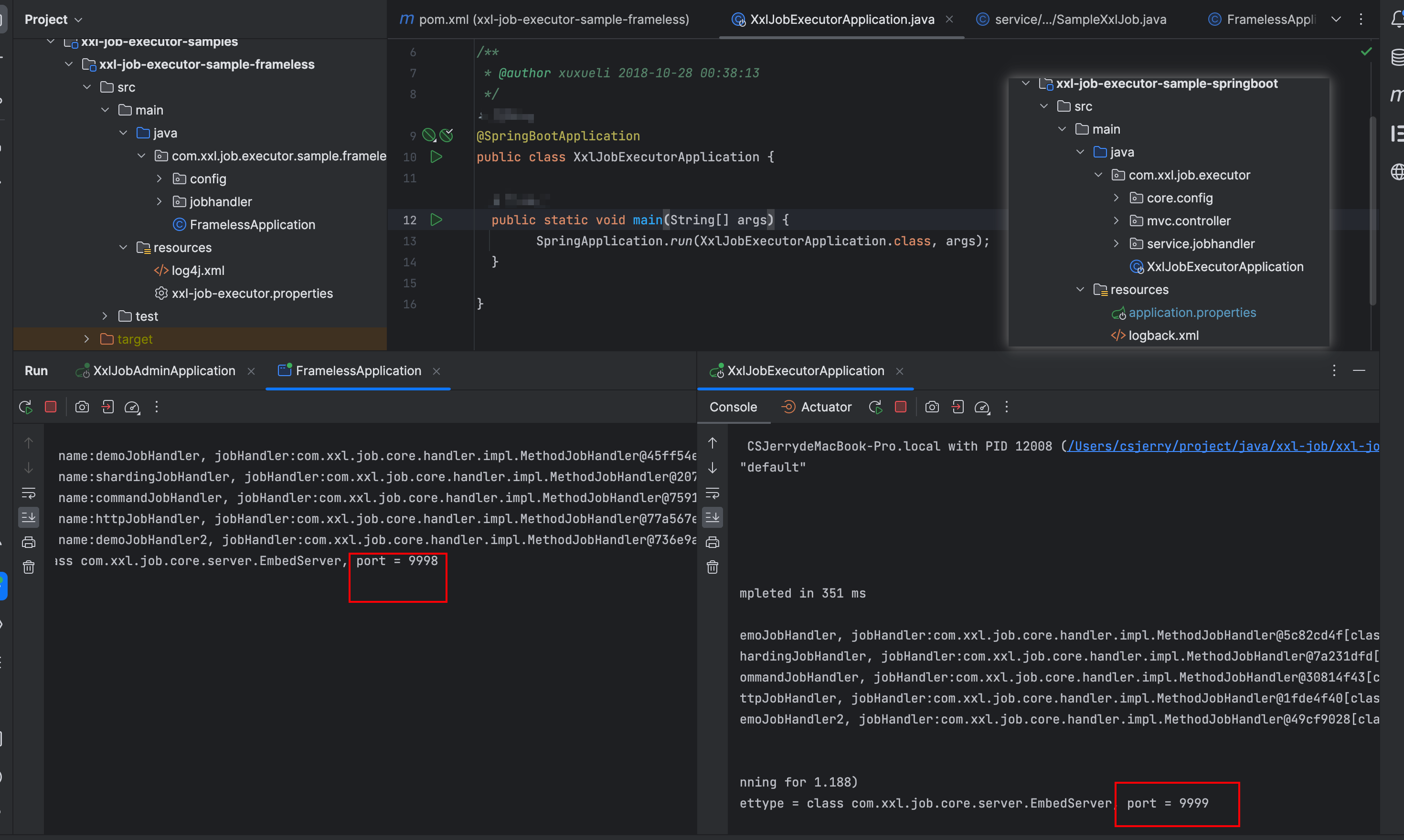Clear all in left console with trash icon
Image resolution: width=1404 pixels, height=840 pixels.
coord(28,567)
